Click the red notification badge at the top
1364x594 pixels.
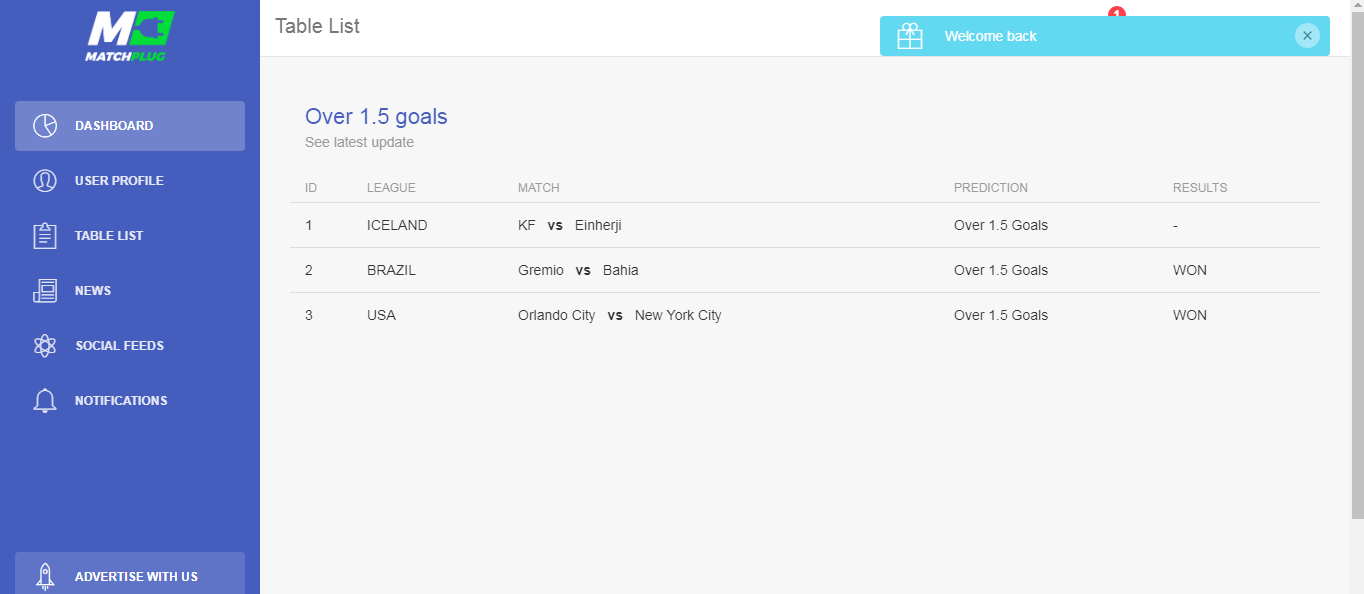click(1117, 11)
